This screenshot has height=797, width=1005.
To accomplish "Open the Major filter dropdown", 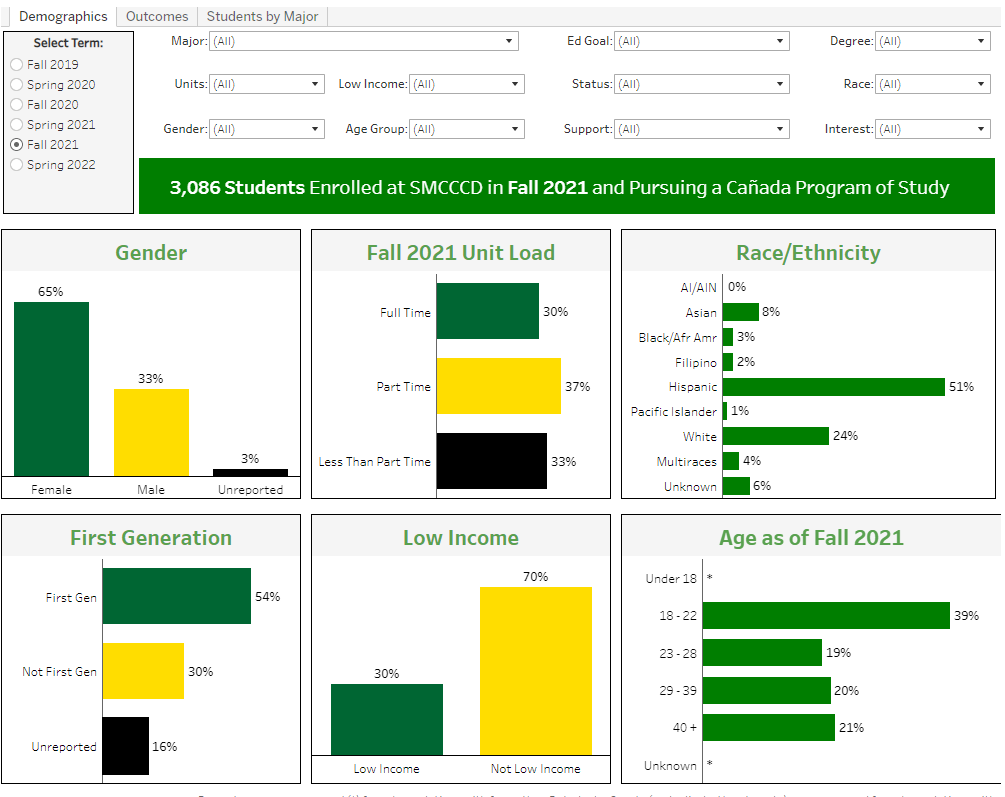I will coord(363,41).
